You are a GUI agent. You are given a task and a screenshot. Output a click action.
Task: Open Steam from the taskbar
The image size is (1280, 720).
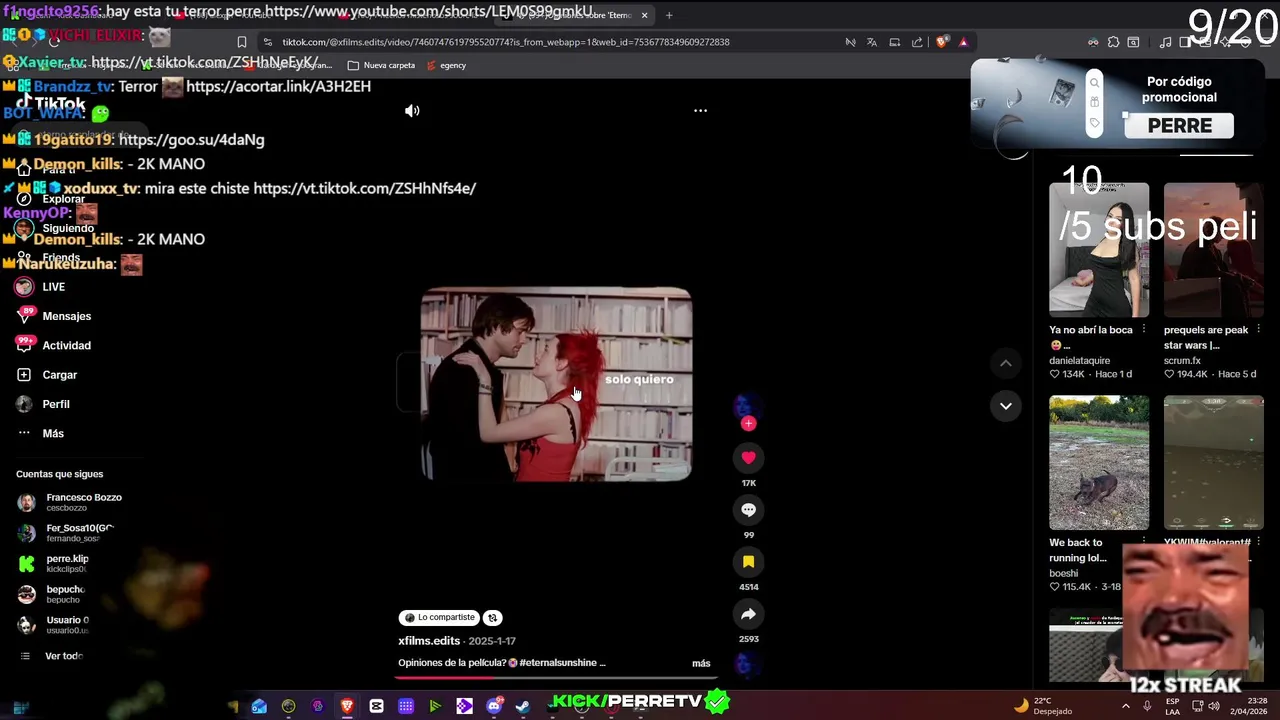point(522,706)
